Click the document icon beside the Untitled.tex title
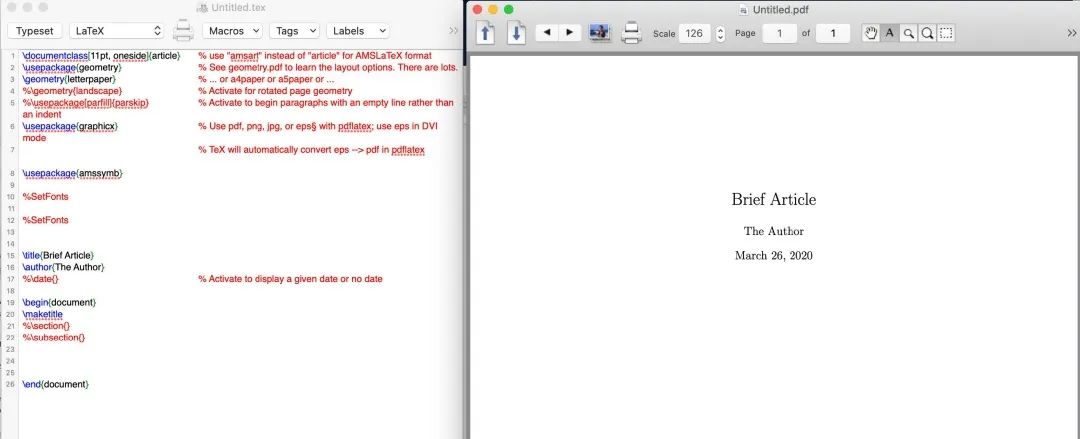This screenshot has width=1080, height=439. pos(202,8)
